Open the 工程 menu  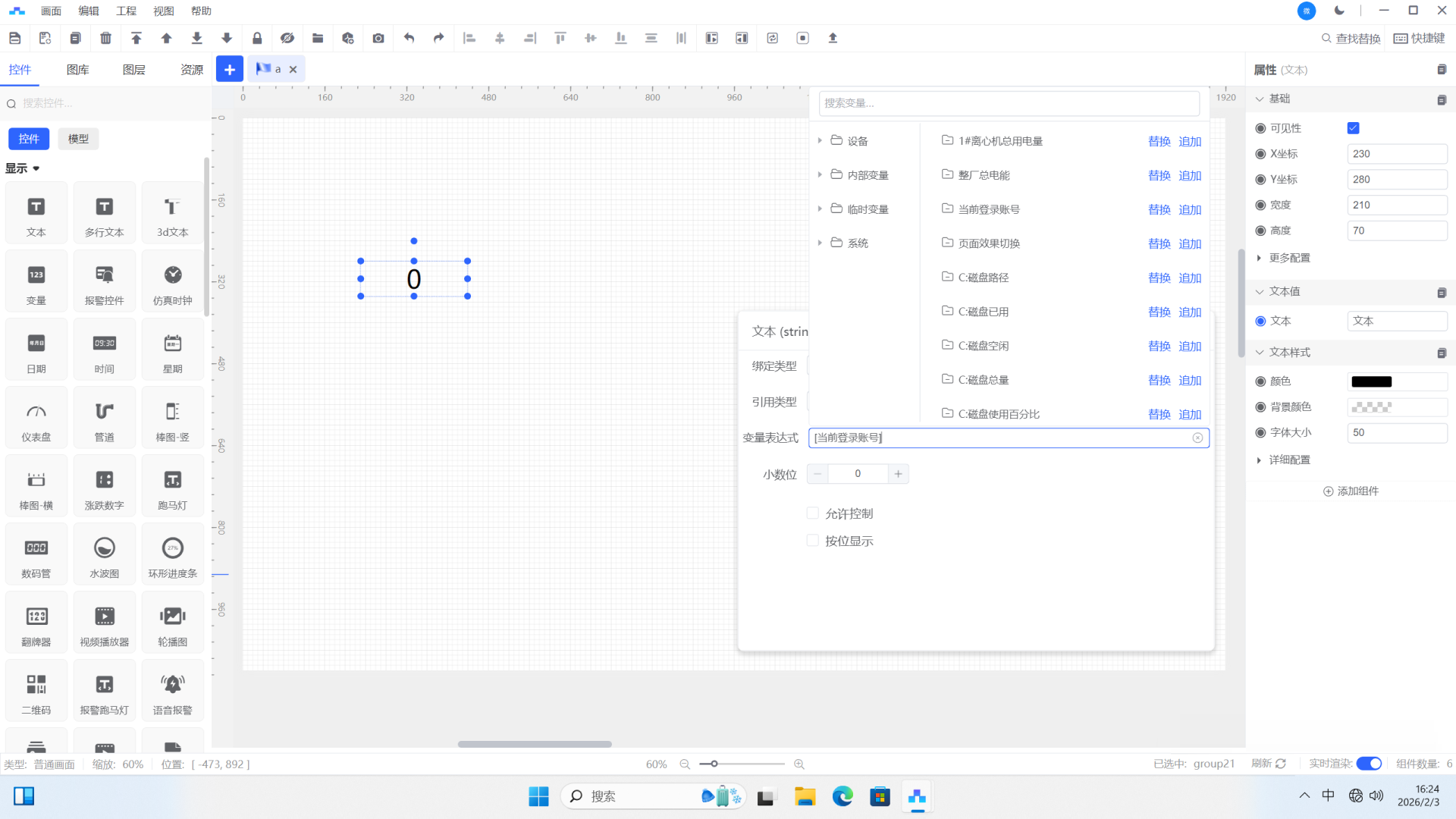click(x=126, y=11)
